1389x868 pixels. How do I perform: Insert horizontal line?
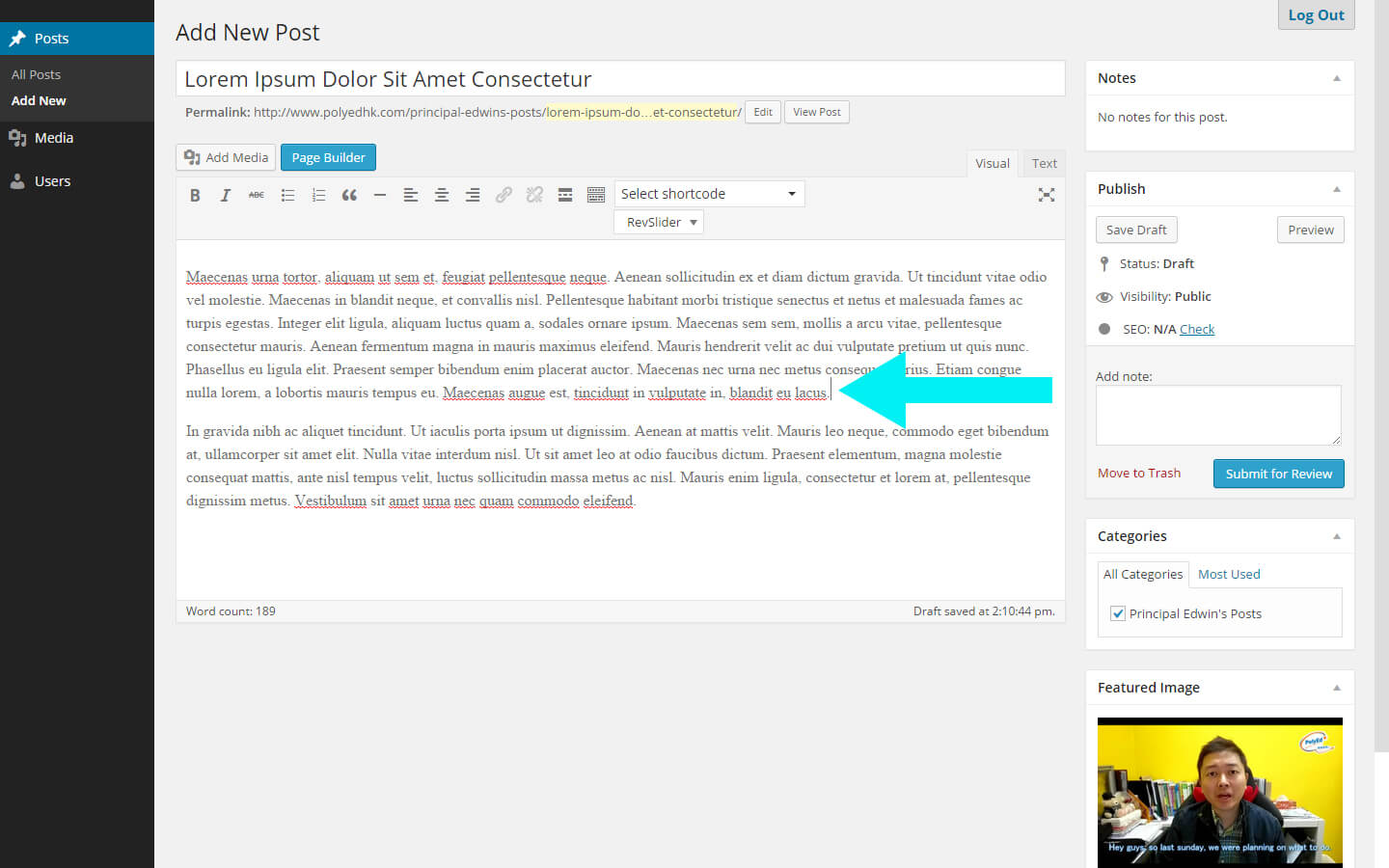380,195
